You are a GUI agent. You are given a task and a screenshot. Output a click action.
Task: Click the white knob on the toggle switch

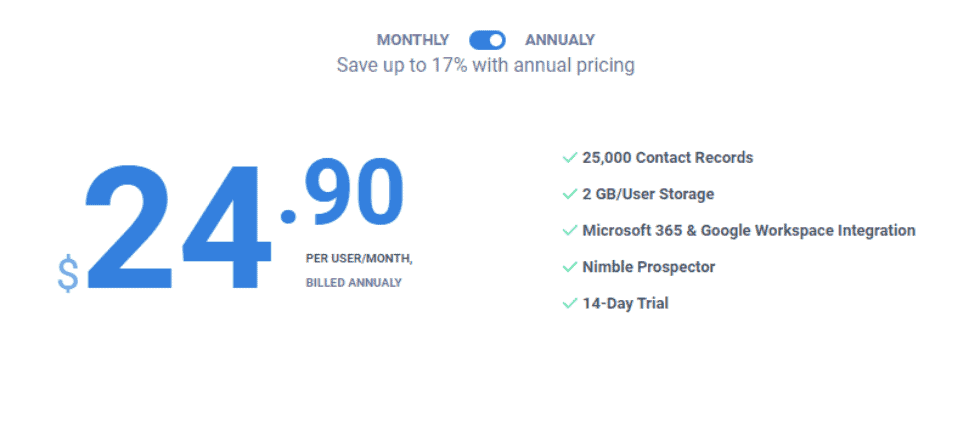(x=496, y=40)
